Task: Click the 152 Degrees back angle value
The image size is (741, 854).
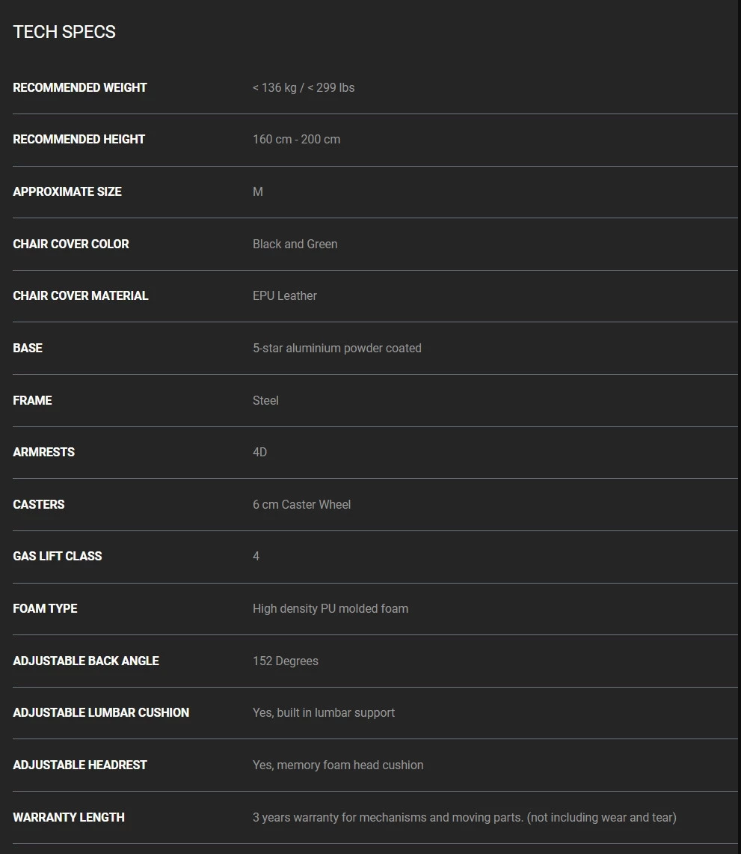Action: pyautogui.click(x=285, y=661)
